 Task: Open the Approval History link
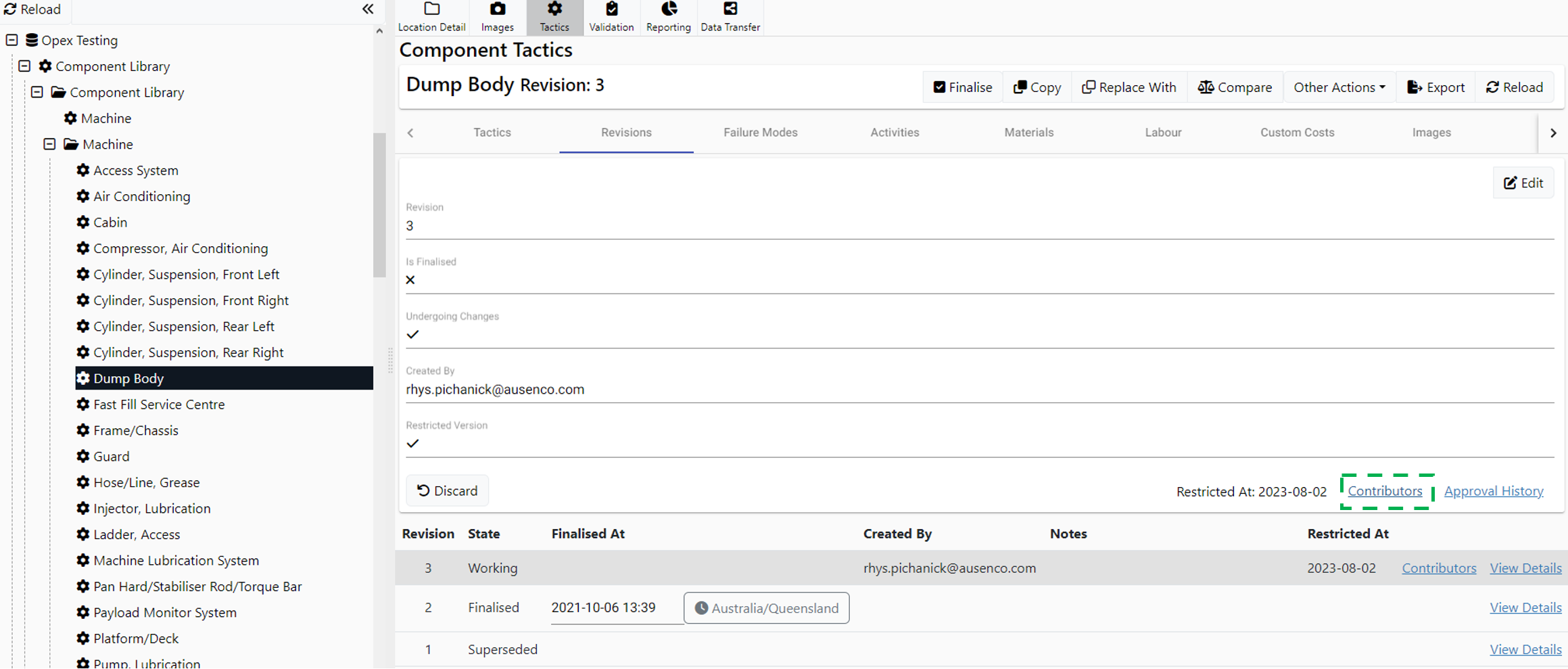pos(1493,491)
